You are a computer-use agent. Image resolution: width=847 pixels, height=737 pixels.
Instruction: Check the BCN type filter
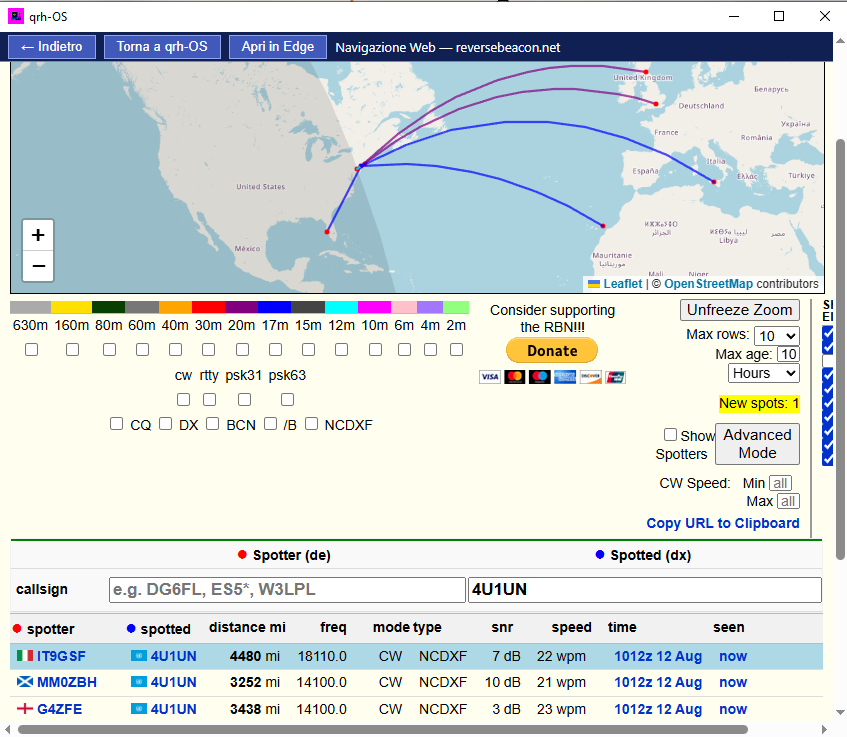click(x=212, y=424)
